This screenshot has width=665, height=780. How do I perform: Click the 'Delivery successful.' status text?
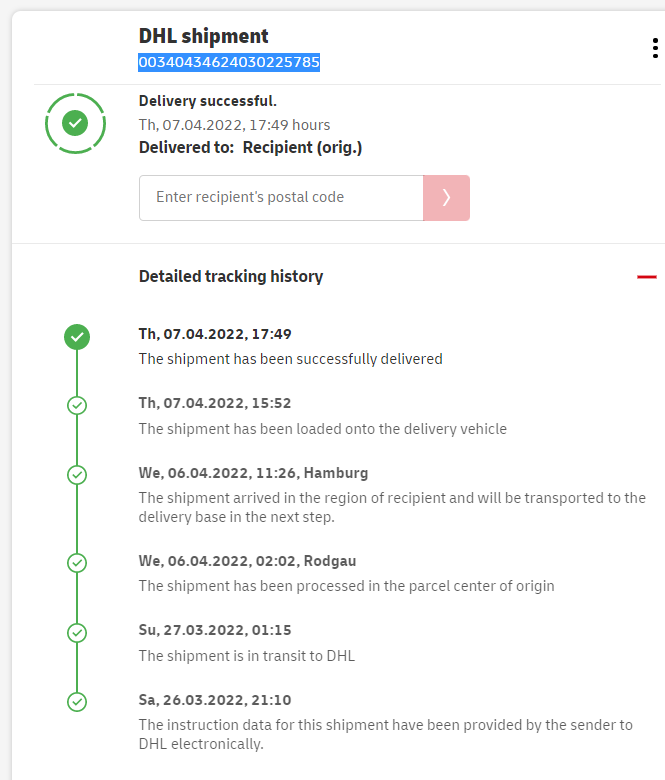coord(208,101)
